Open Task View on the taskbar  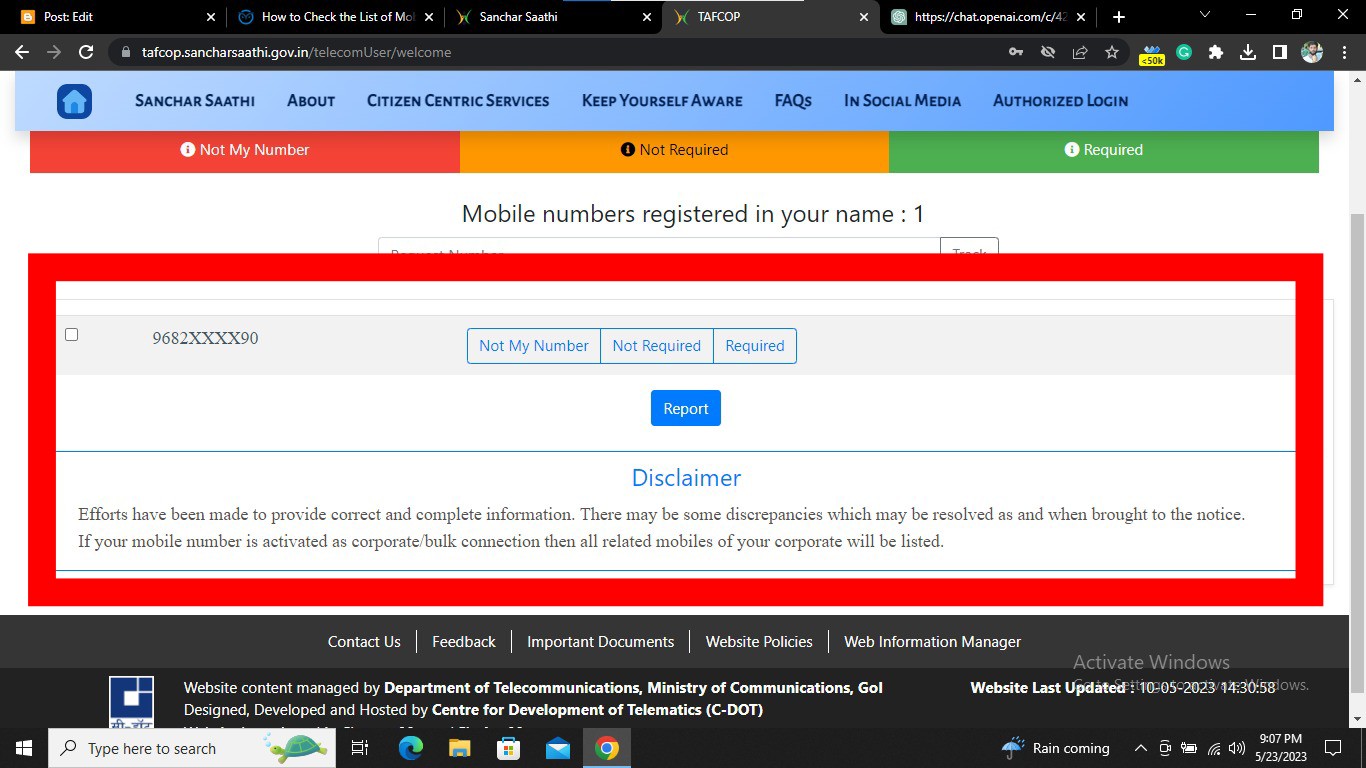tap(360, 748)
